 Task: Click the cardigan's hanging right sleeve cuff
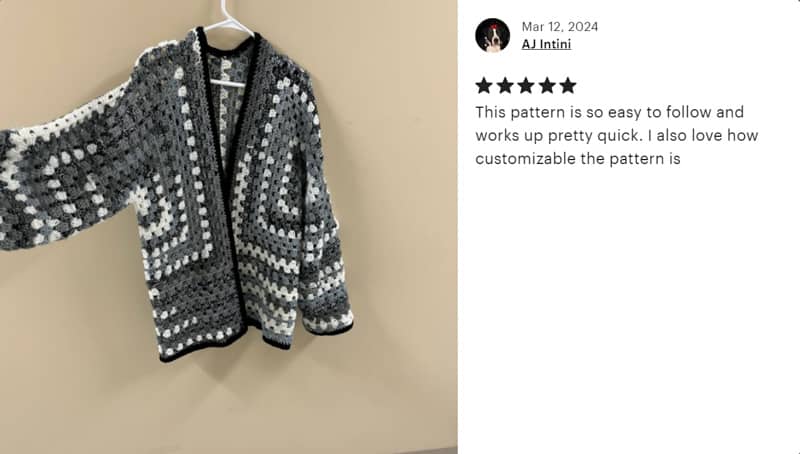click(327, 322)
